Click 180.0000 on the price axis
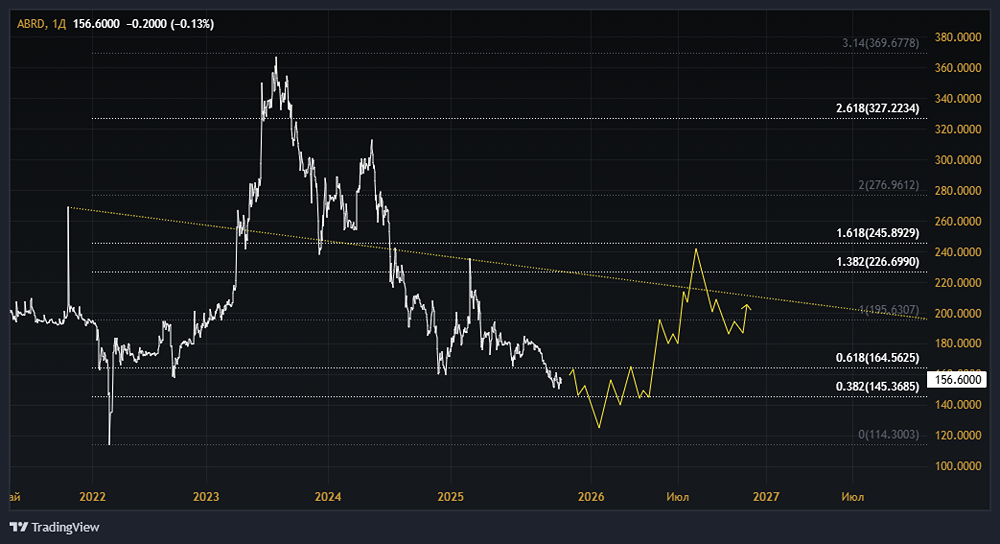 tap(958, 343)
